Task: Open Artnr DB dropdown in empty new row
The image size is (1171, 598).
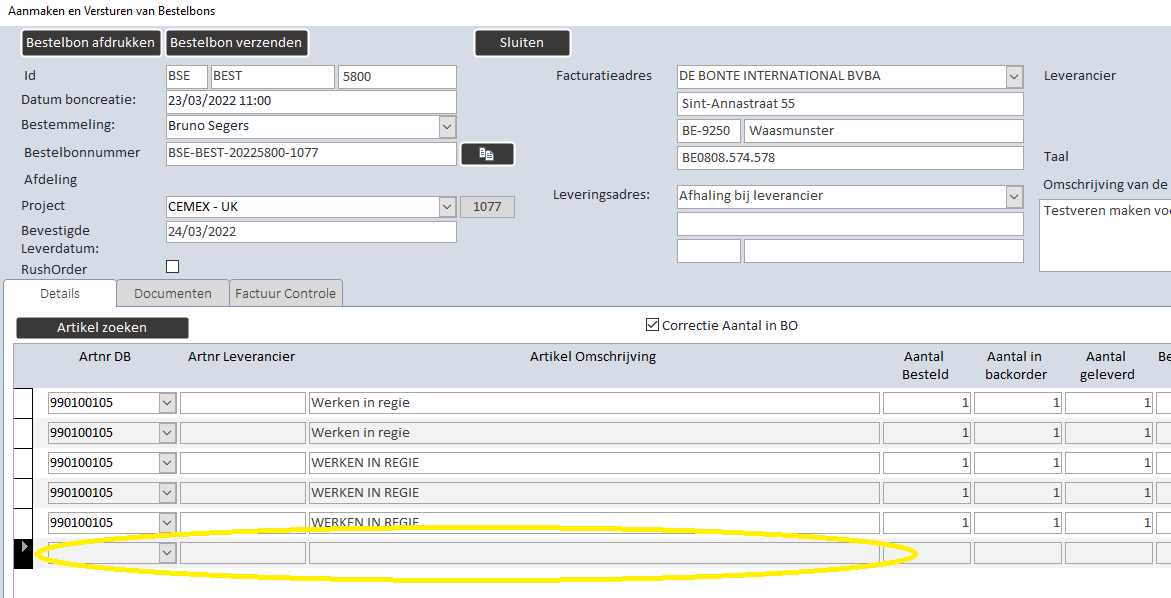Action: click(x=167, y=552)
